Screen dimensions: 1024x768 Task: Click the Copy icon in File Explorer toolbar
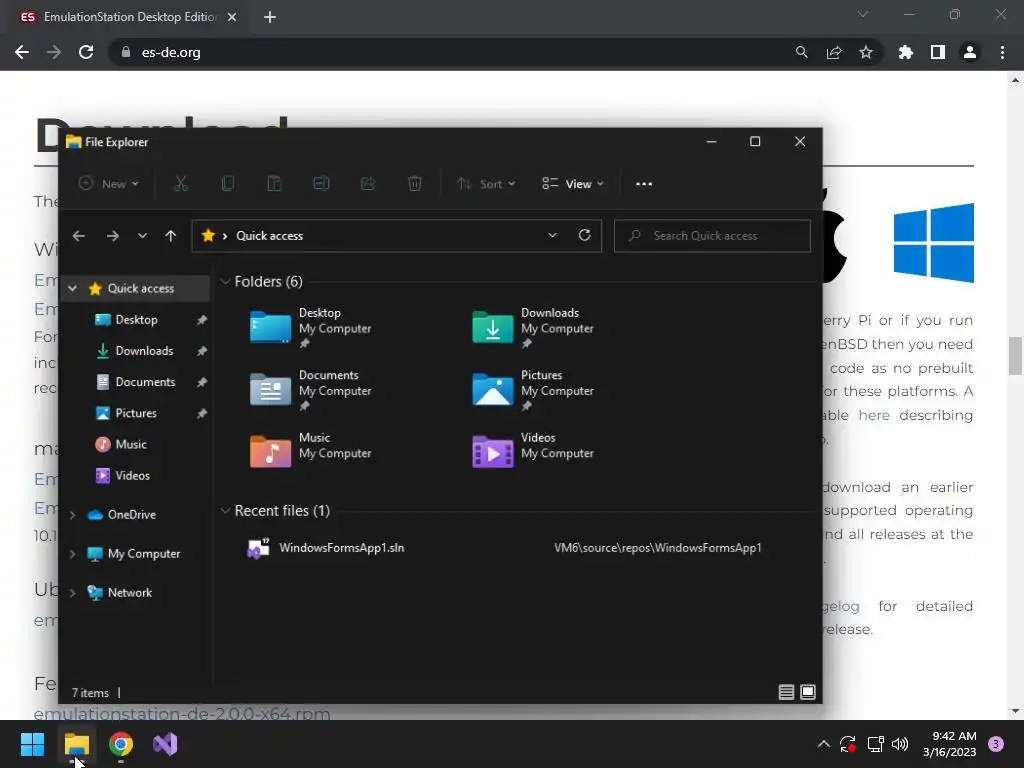(228, 184)
